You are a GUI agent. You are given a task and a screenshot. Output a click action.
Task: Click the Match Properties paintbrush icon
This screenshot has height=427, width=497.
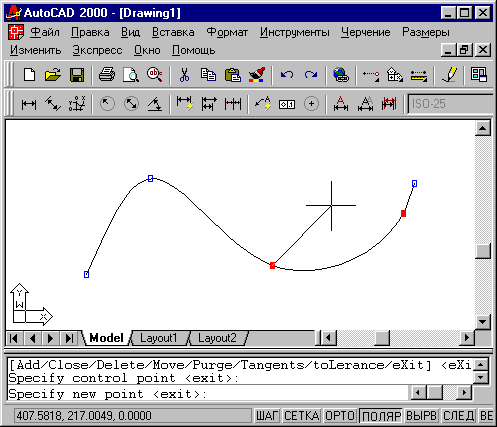257,75
